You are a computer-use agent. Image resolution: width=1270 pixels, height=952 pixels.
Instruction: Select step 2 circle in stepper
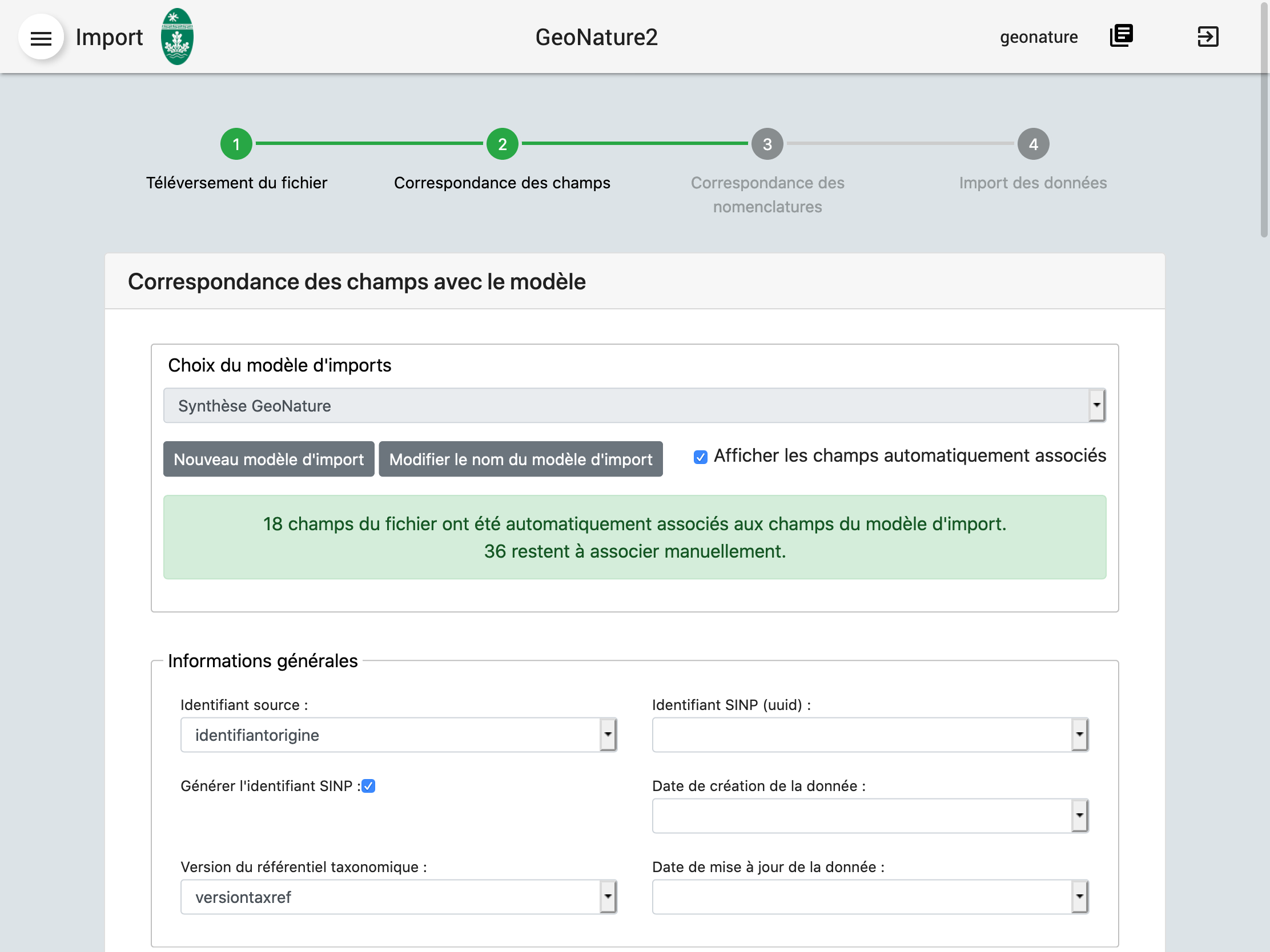503,144
